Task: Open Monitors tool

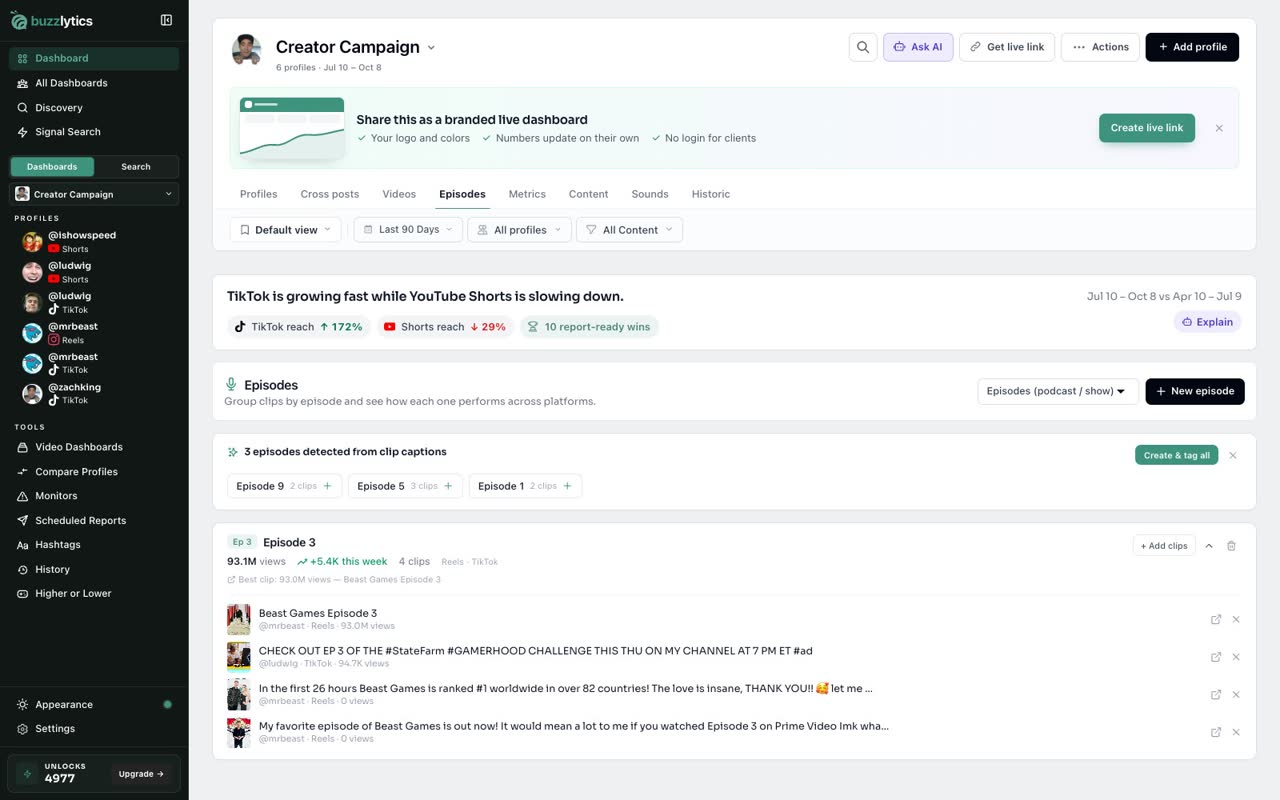Action: 94,496
